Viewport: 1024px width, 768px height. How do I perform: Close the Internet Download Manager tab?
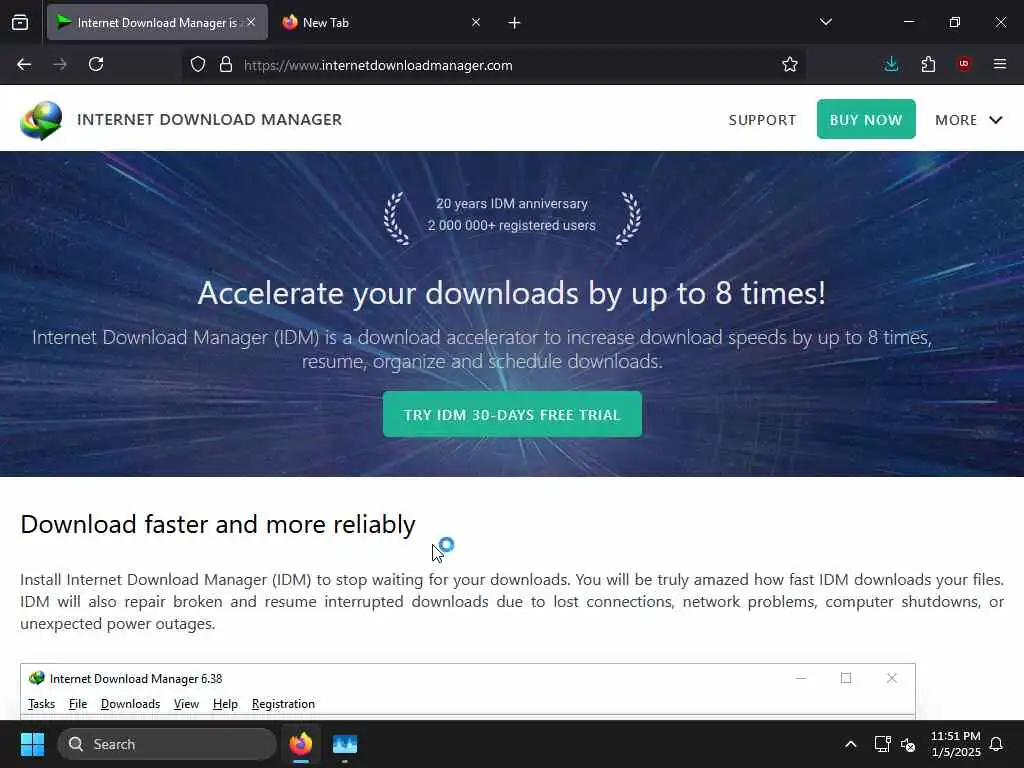(251, 22)
